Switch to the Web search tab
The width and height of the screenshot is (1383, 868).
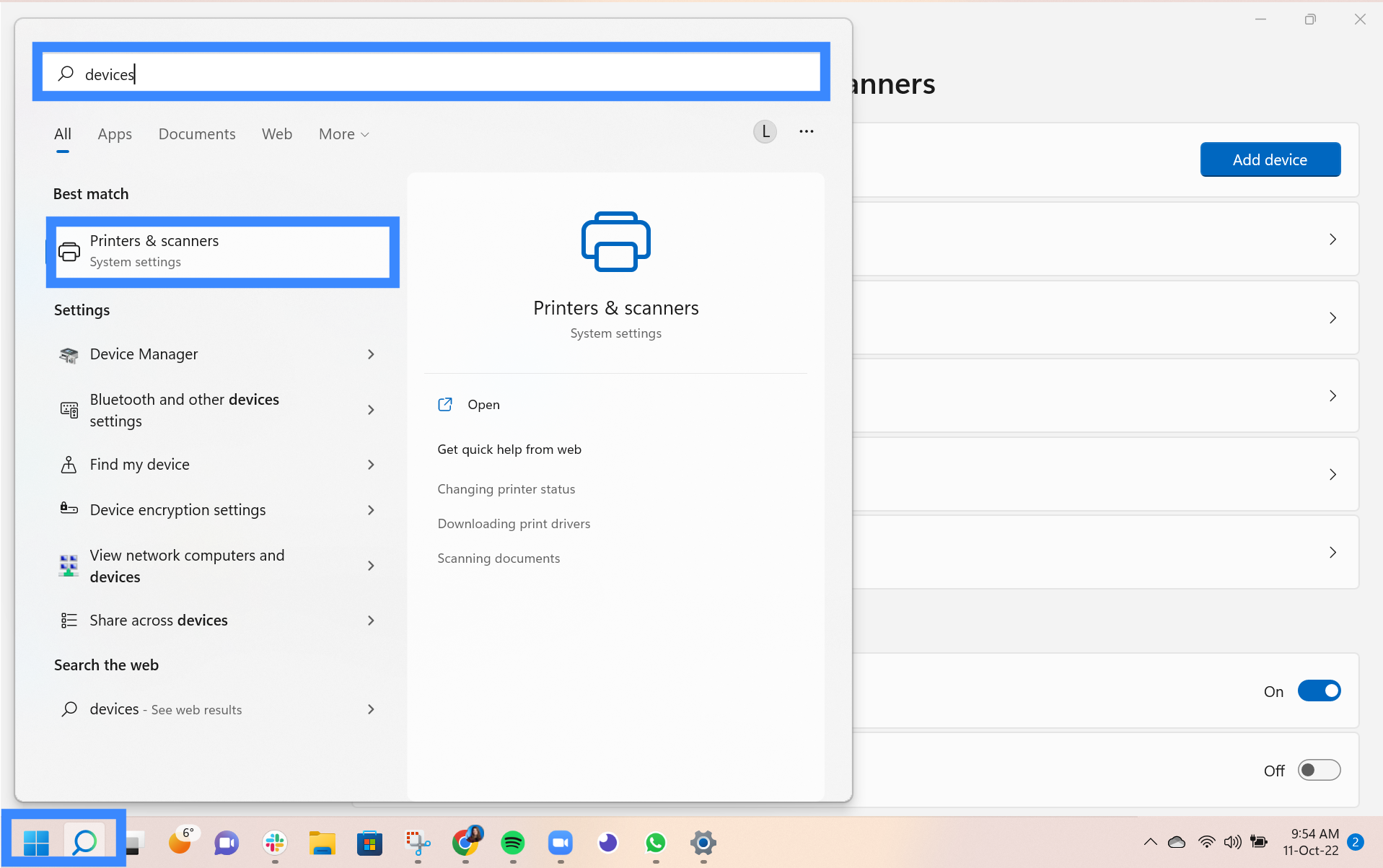point(277,134)
